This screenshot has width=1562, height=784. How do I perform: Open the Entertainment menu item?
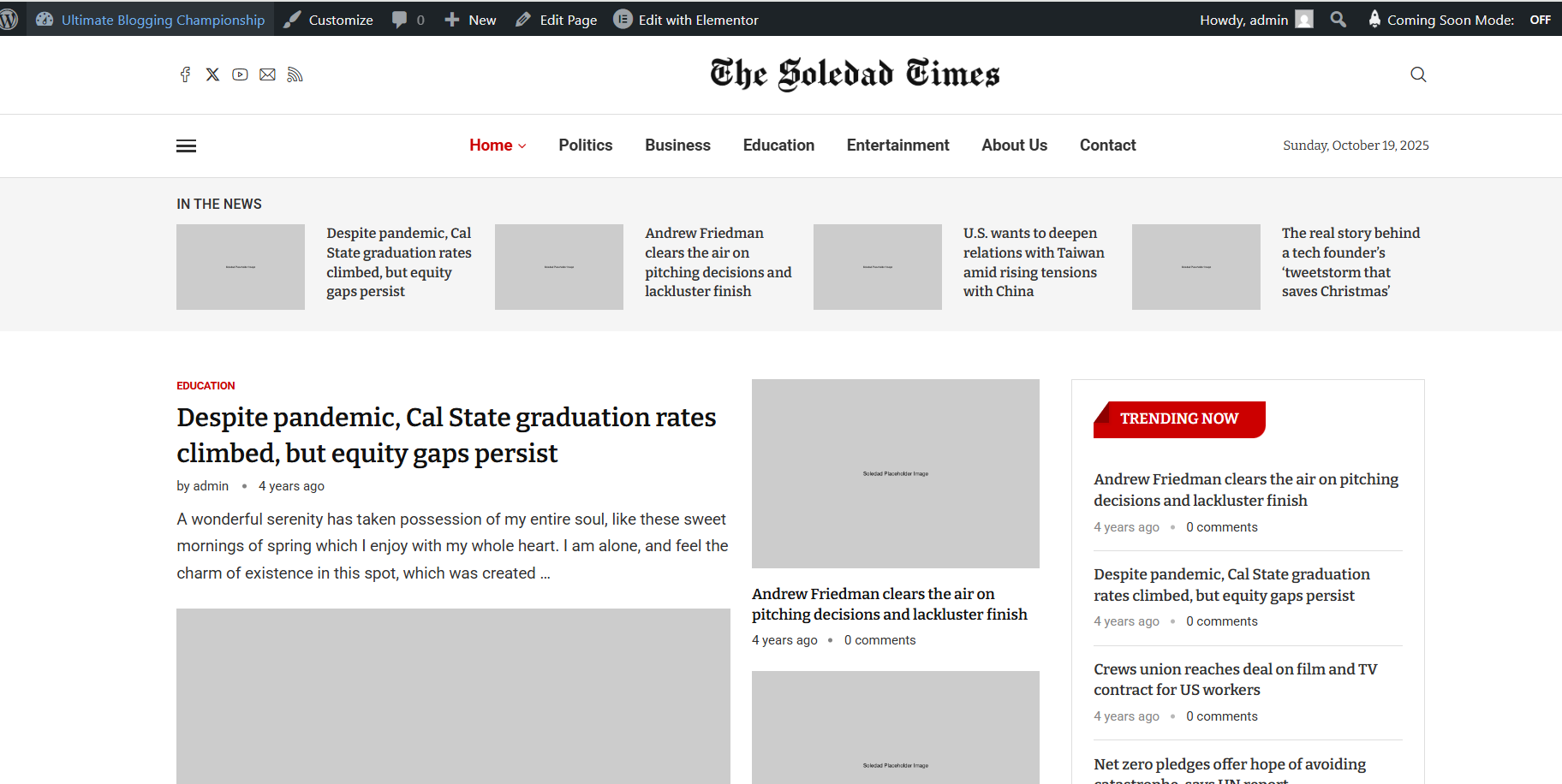897,146
